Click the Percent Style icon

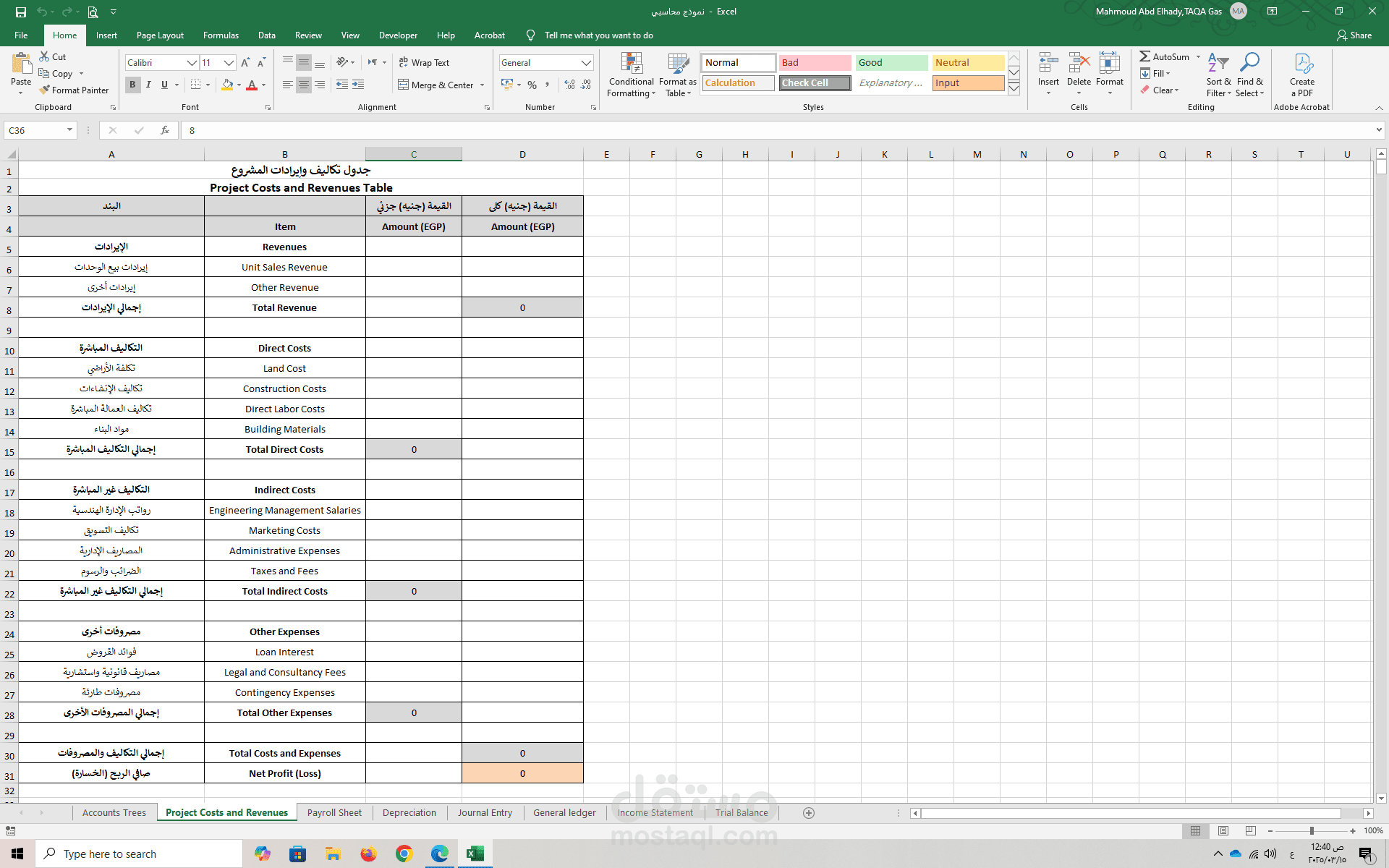click(532, 85)
